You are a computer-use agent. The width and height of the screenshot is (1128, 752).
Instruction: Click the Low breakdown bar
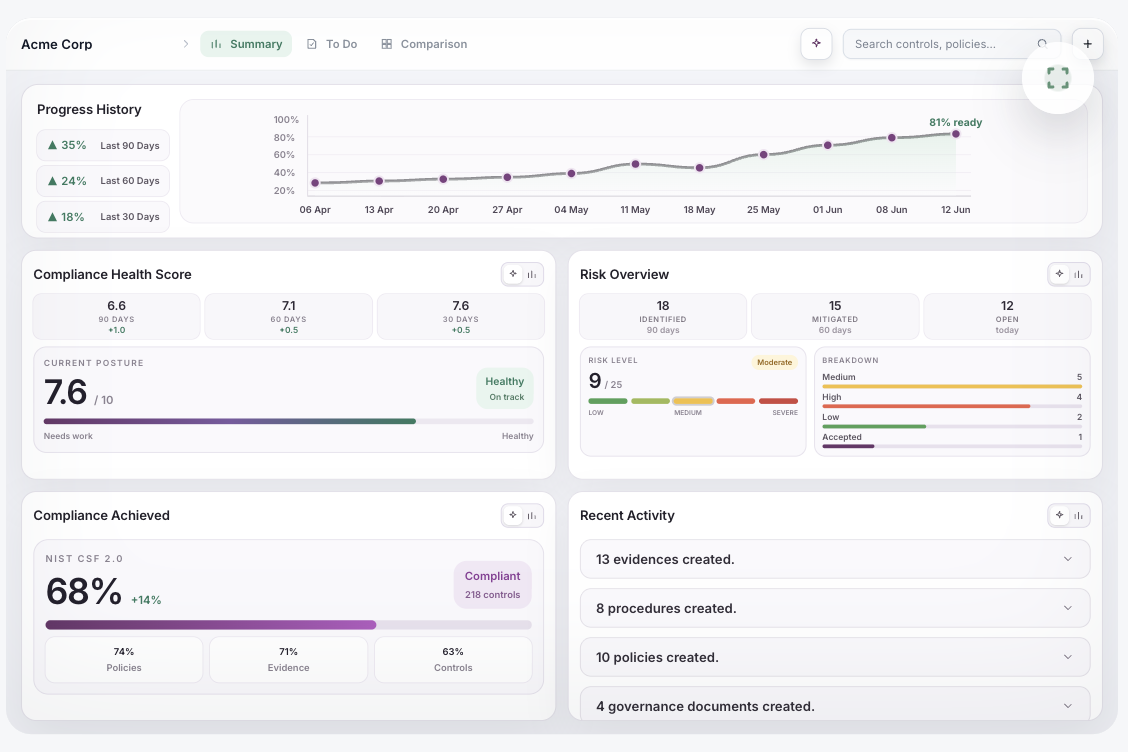[x=952, y=427]
